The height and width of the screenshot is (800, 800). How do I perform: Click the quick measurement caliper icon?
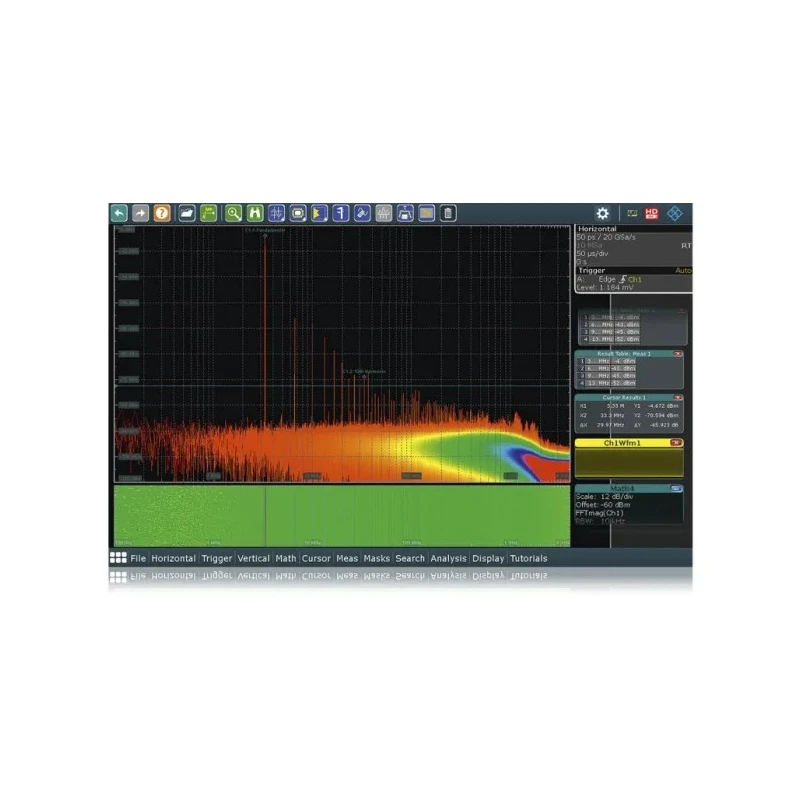tap(341, 213)
